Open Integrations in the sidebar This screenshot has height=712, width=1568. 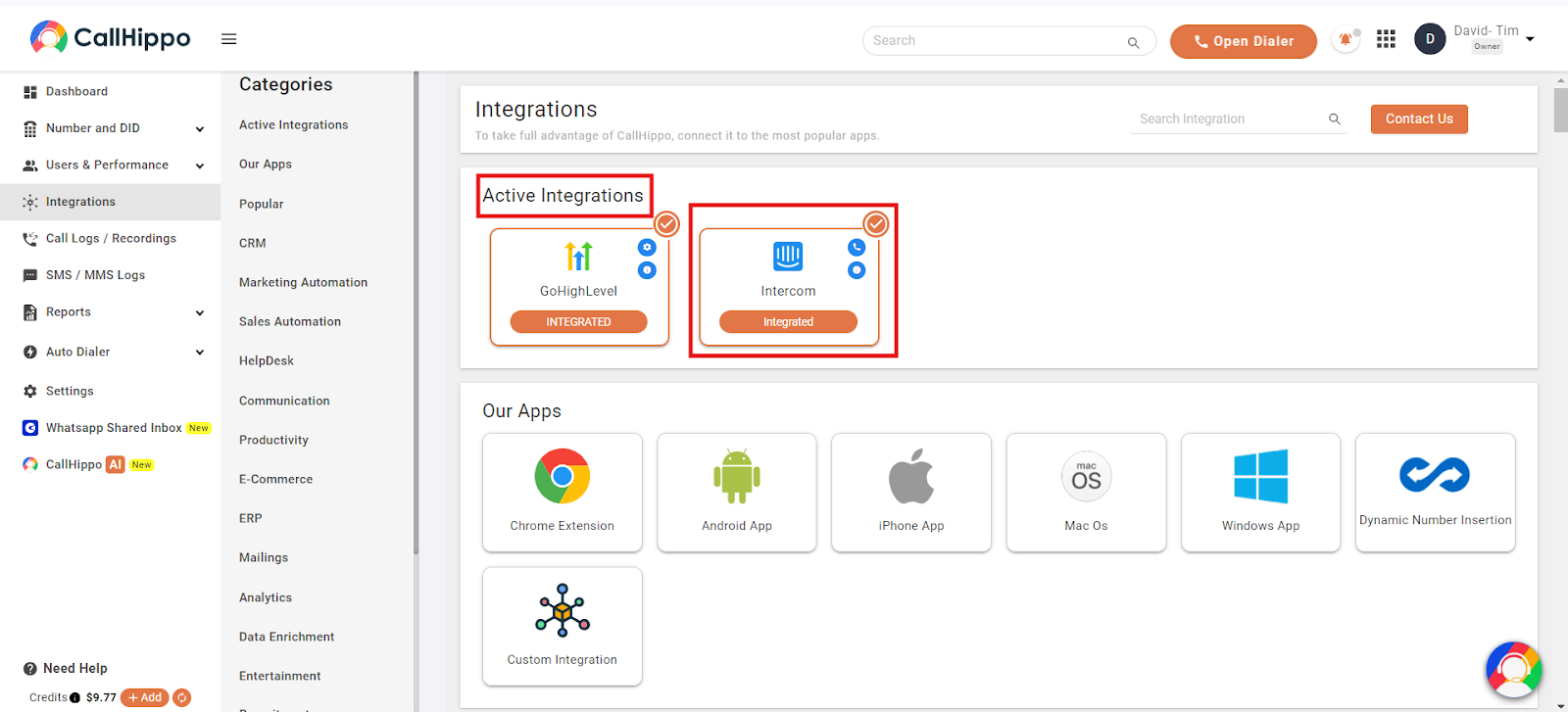pos(110,202)
